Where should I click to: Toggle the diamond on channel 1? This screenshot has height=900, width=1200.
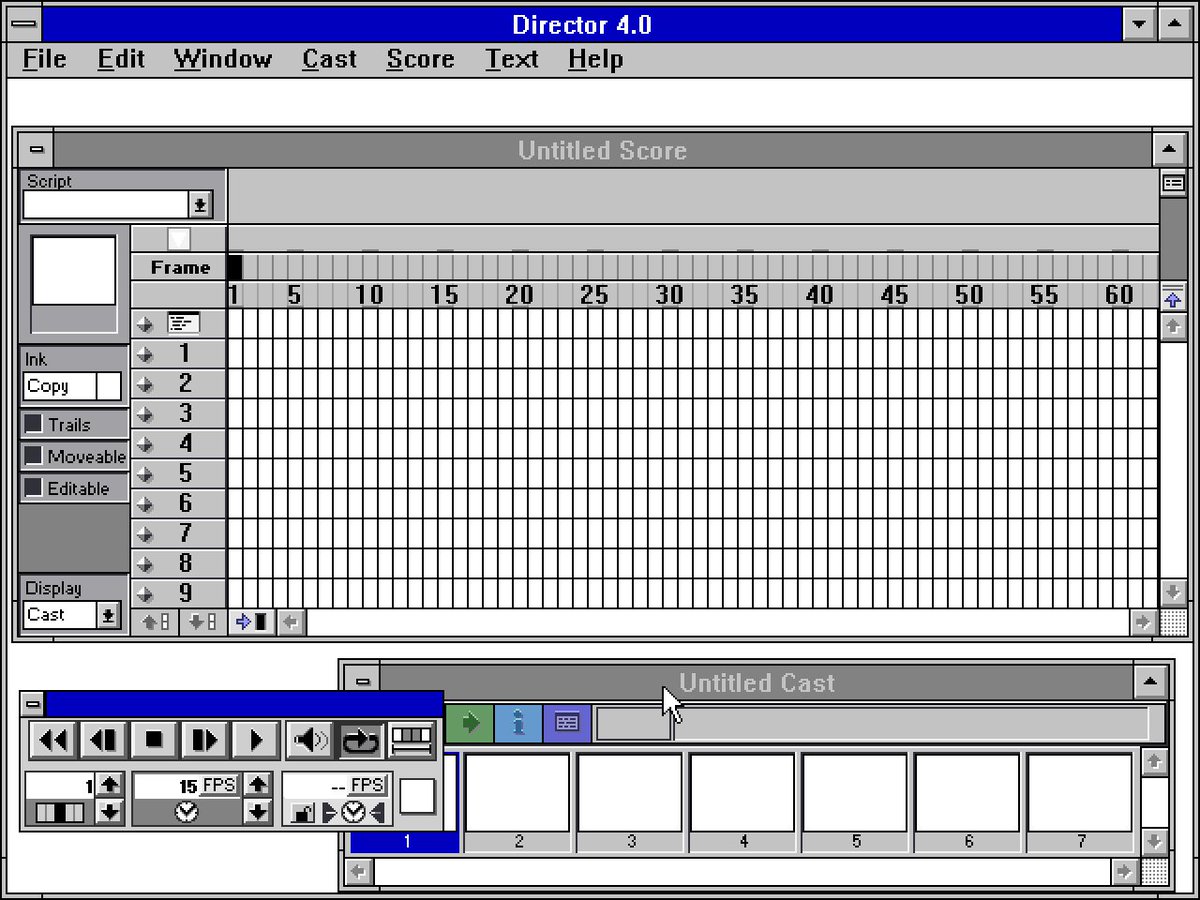click(x=145, y=354)
